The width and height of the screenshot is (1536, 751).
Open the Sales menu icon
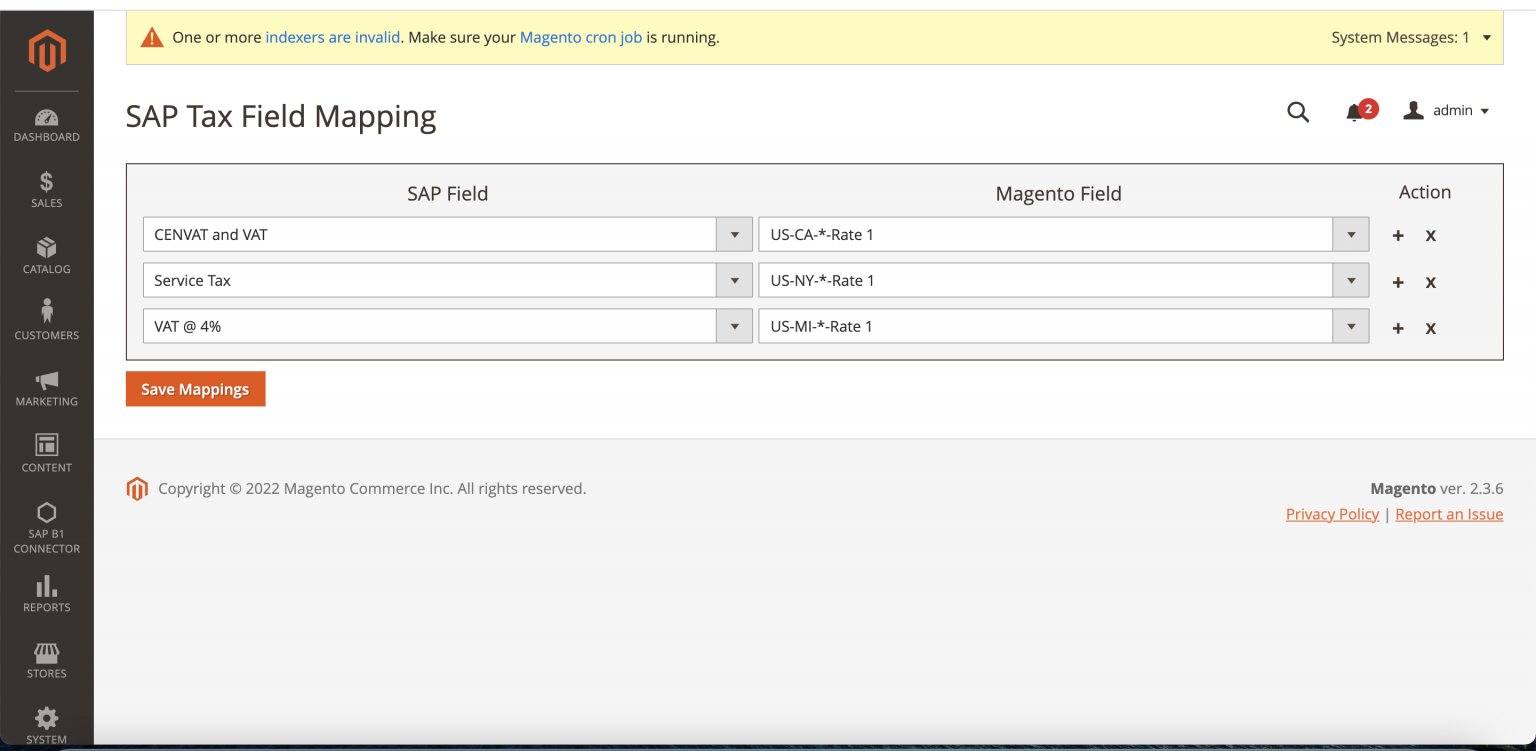tap(46, 187)
